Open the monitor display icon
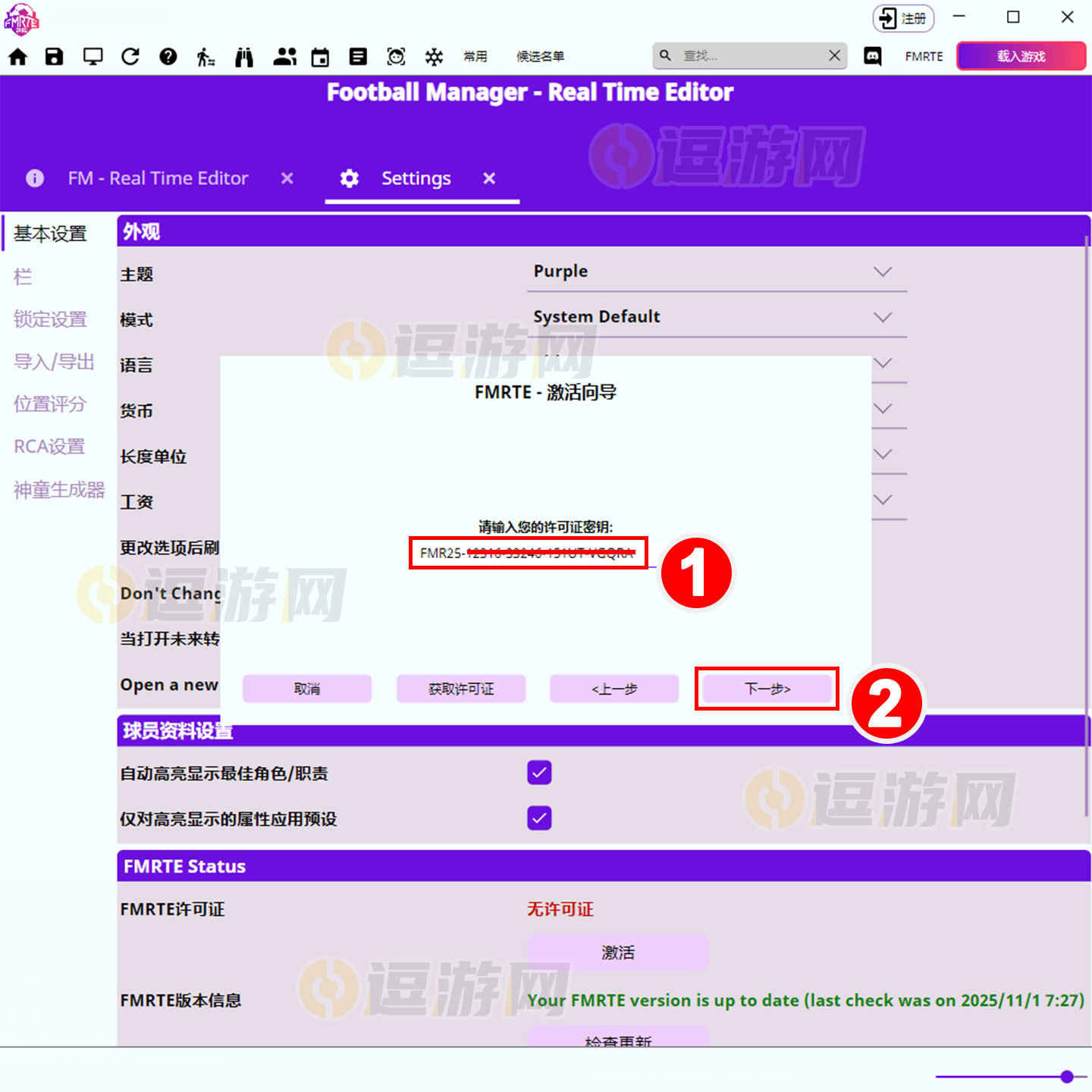The height and width of the screenshot is (1092, 1092). [x=93, y=56]
